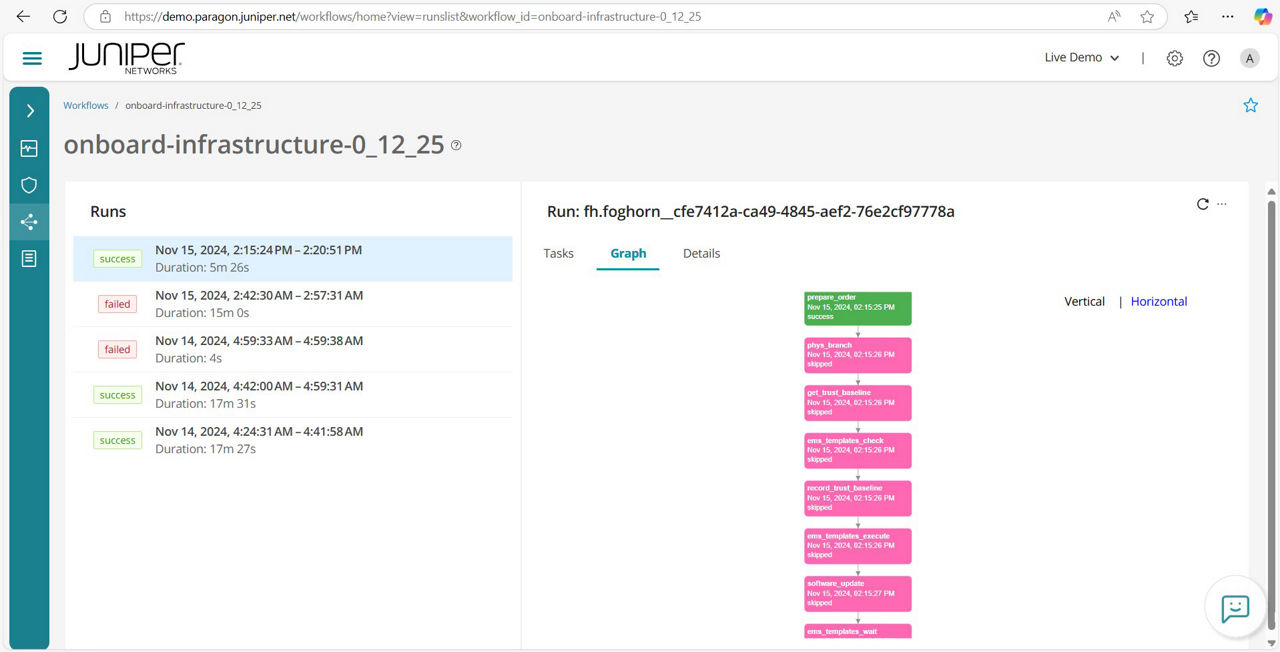The image size is (1280, 652).
Task: Click the green prepare_order node in the graph
Action: (856, 308)
